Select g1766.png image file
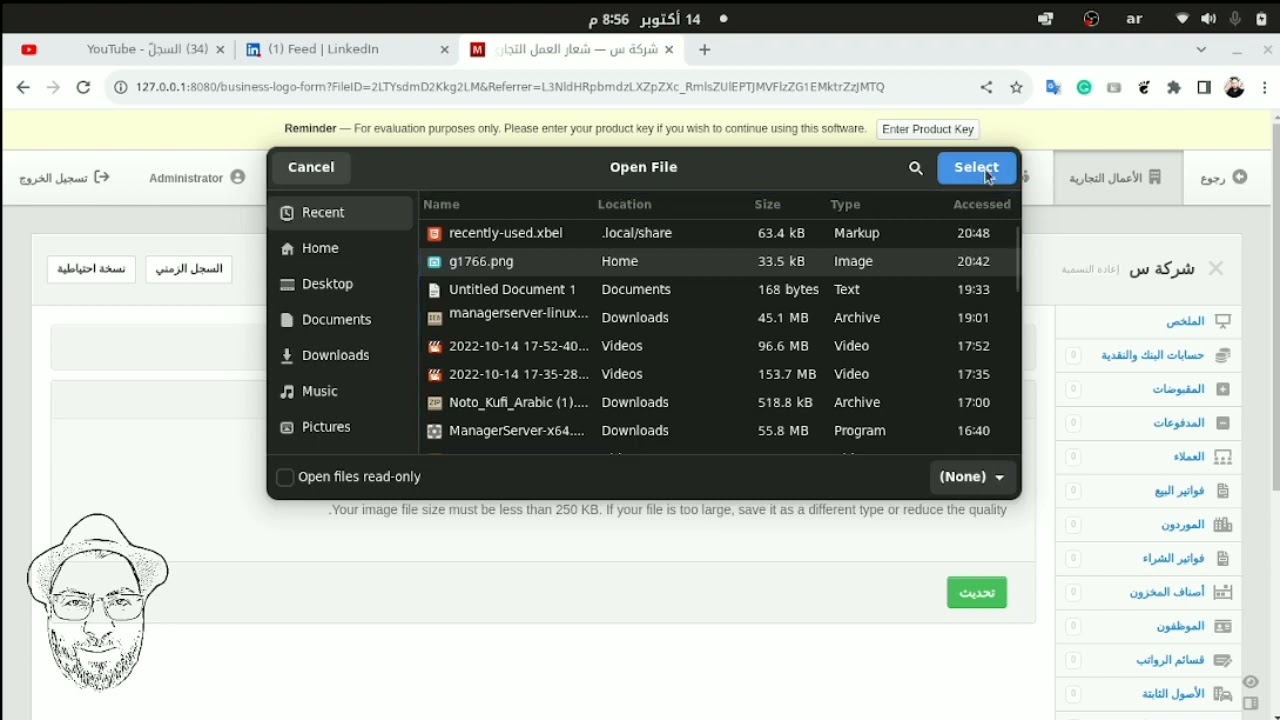 (x=717, y=261)
